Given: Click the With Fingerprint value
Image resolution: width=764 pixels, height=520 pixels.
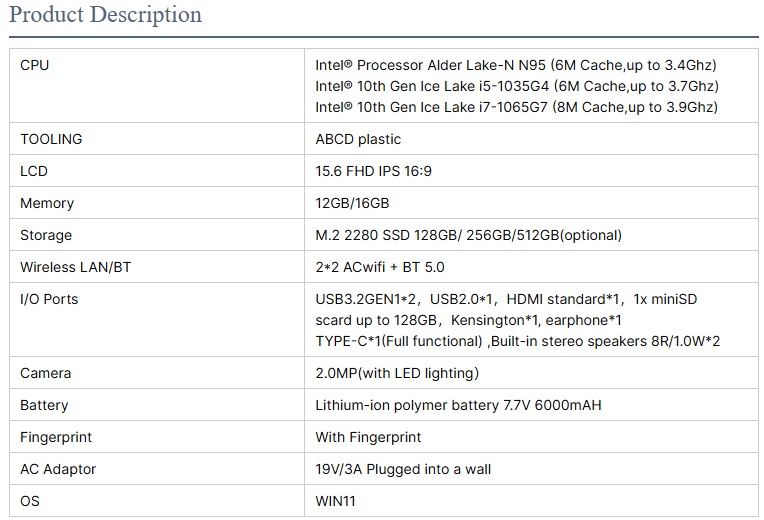Looking at the screenshot, I should [368, 437].
